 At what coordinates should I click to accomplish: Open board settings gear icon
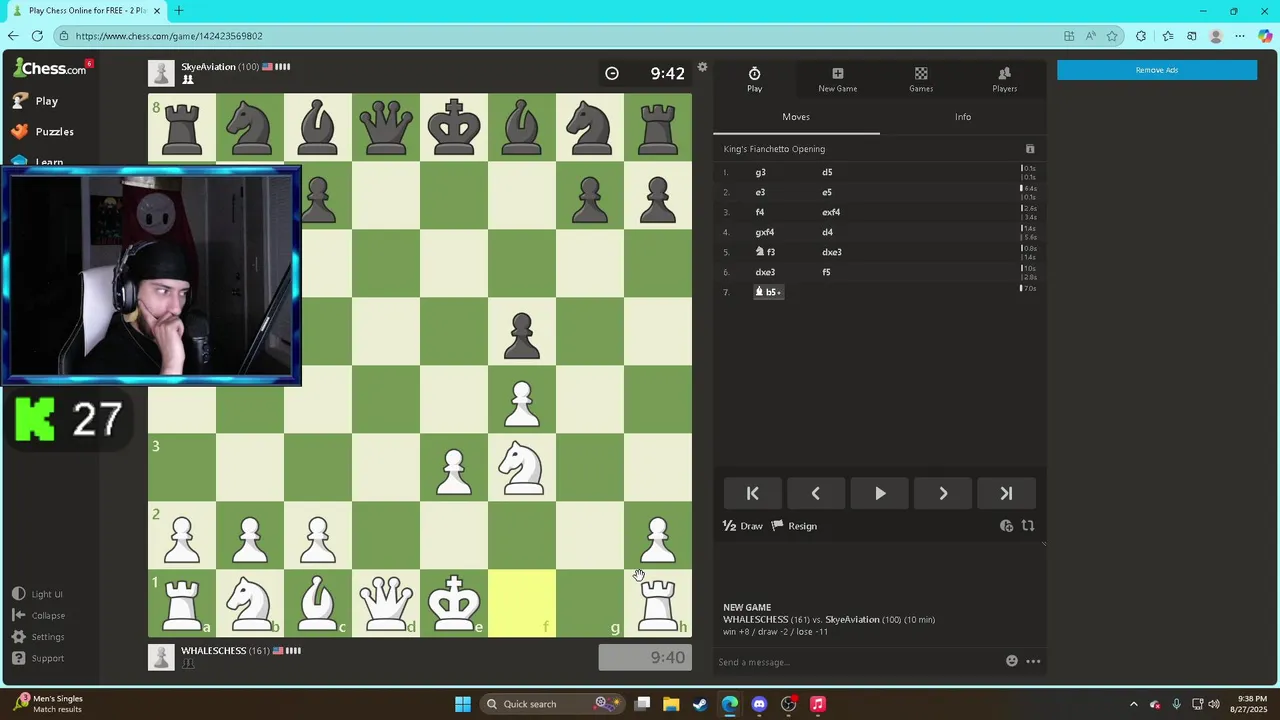703,67
